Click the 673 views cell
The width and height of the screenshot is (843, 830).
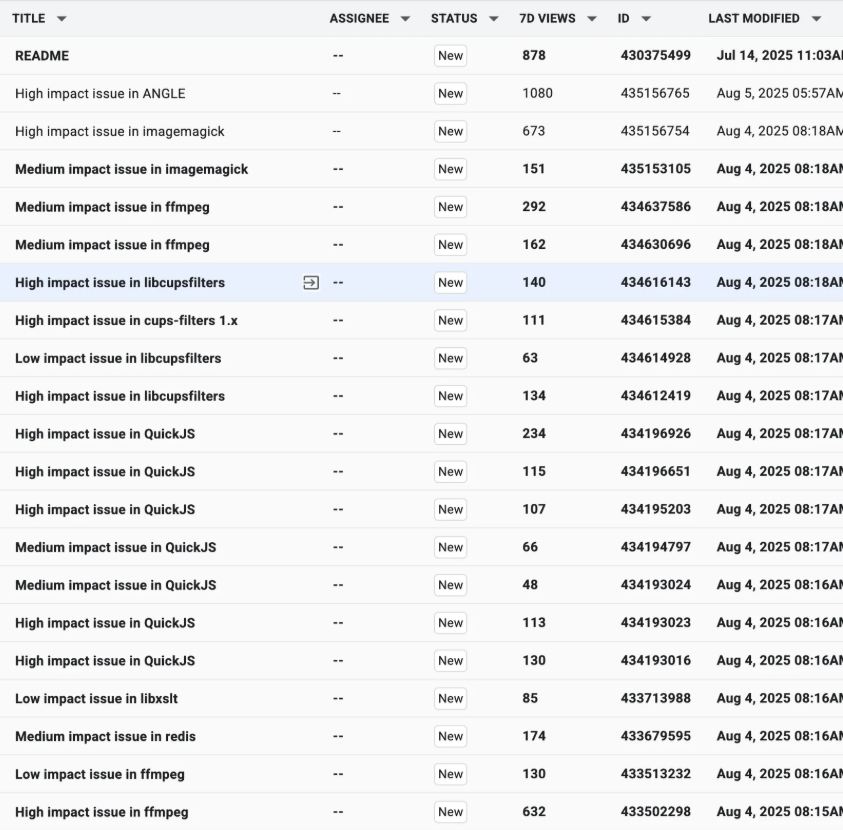click(533, 131)
